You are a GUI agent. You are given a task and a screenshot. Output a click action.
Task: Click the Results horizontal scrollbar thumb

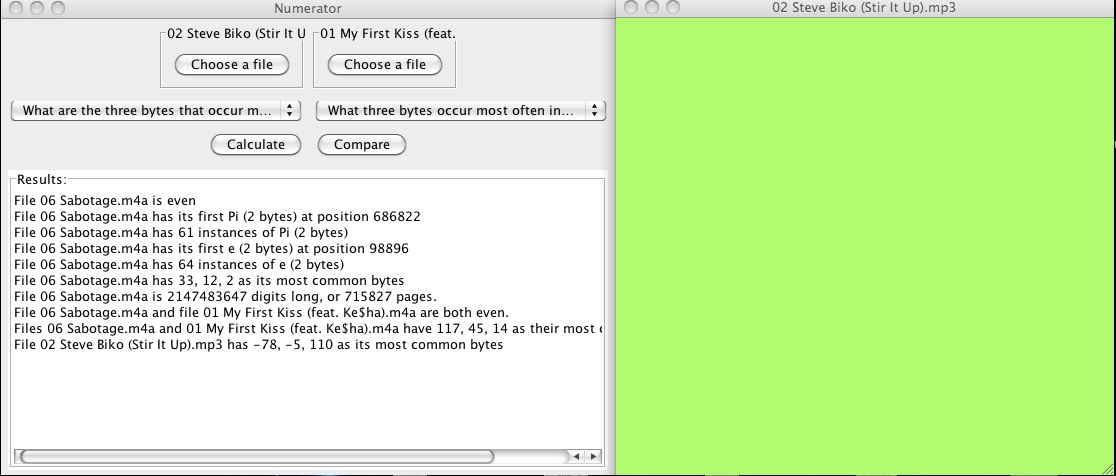256,457
